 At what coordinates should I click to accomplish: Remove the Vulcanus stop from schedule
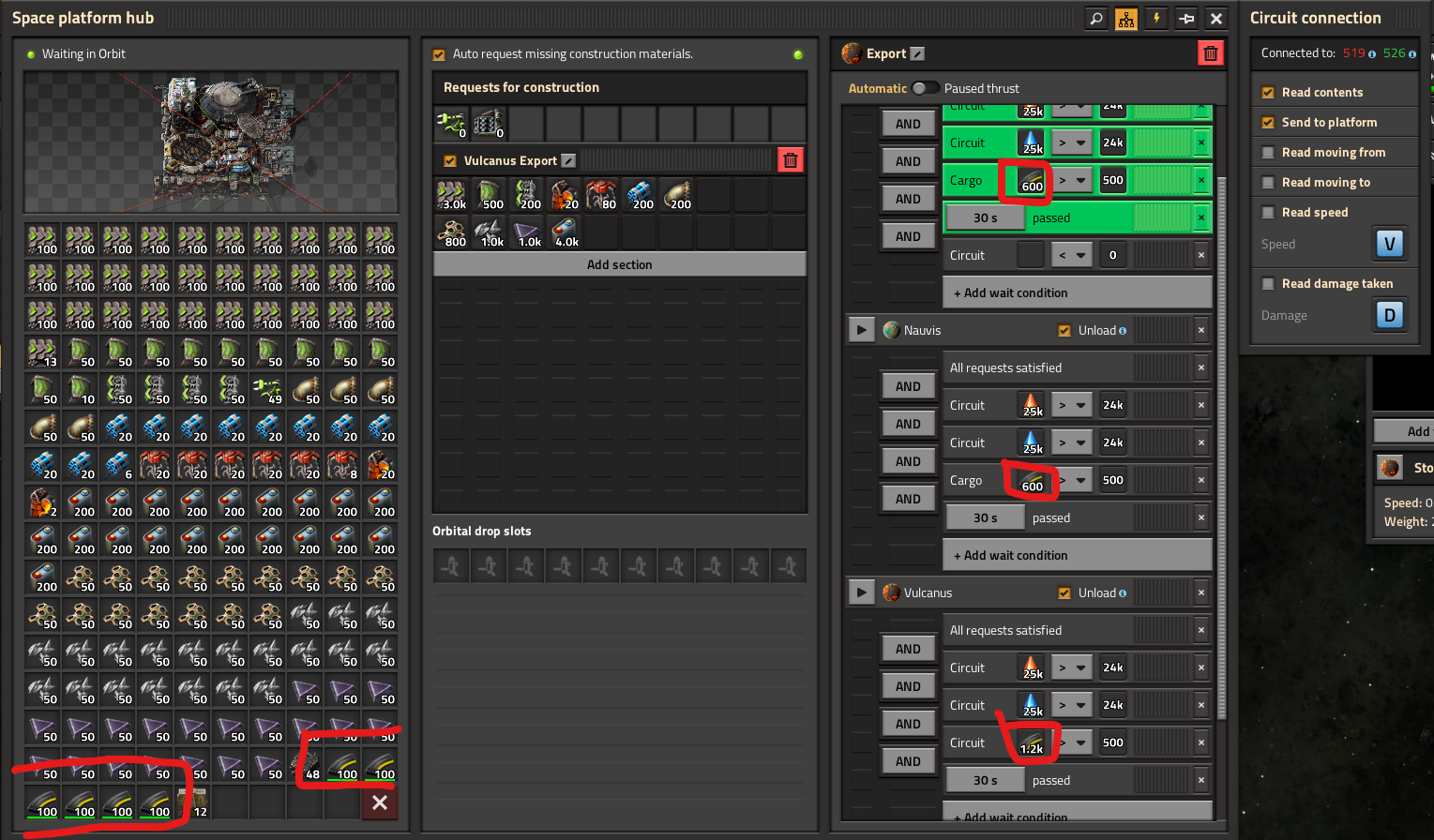(1201, 592)
